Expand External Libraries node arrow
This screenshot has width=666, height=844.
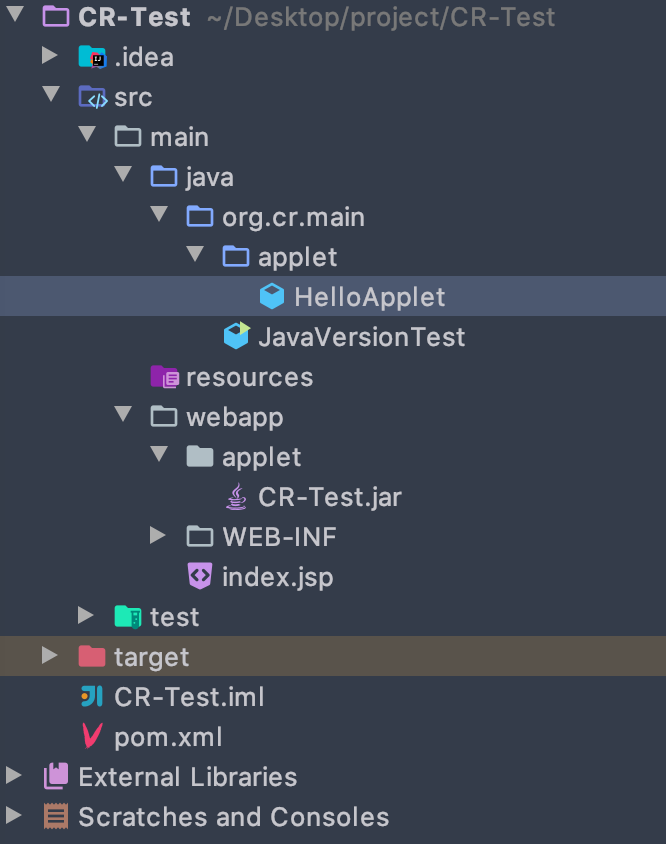point(14,777)
